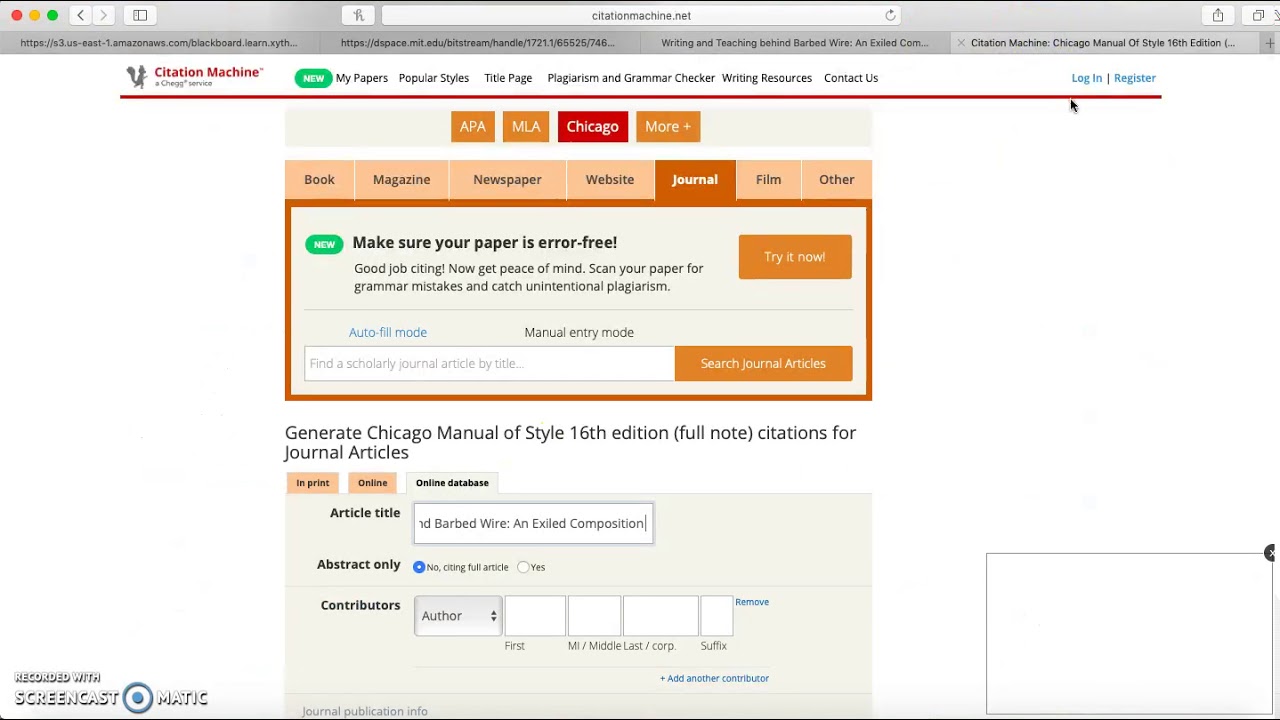Open Writing Resources menu

767,78
